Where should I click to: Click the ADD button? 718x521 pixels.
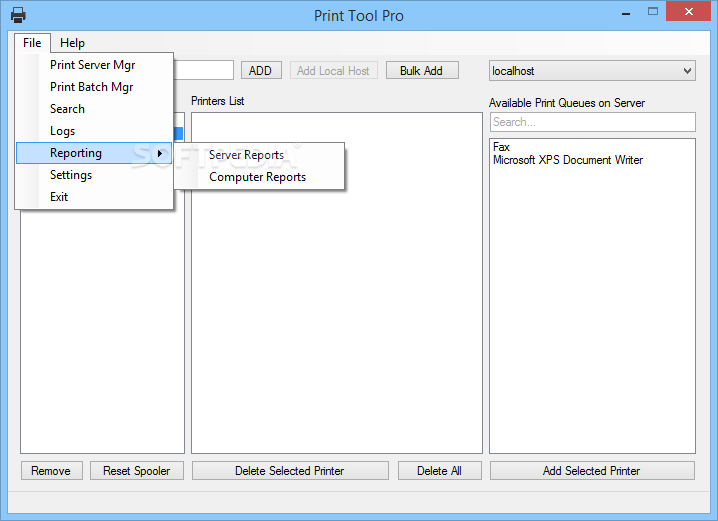click(261, 71)
